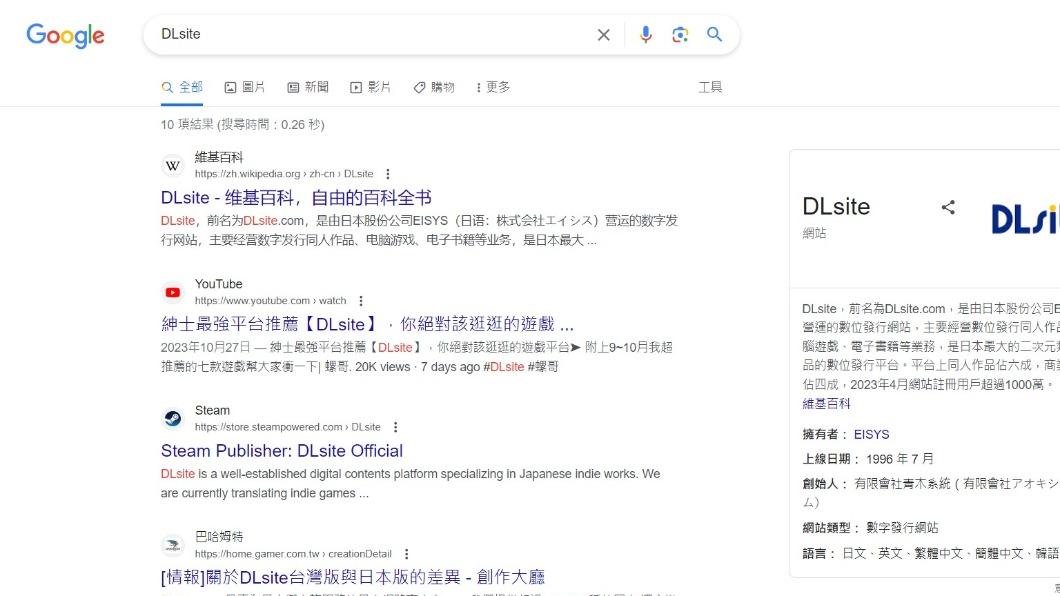This screenshot has height=596, width=1060.
Task: Click the EISYS owner link
Action: [871, 434]
